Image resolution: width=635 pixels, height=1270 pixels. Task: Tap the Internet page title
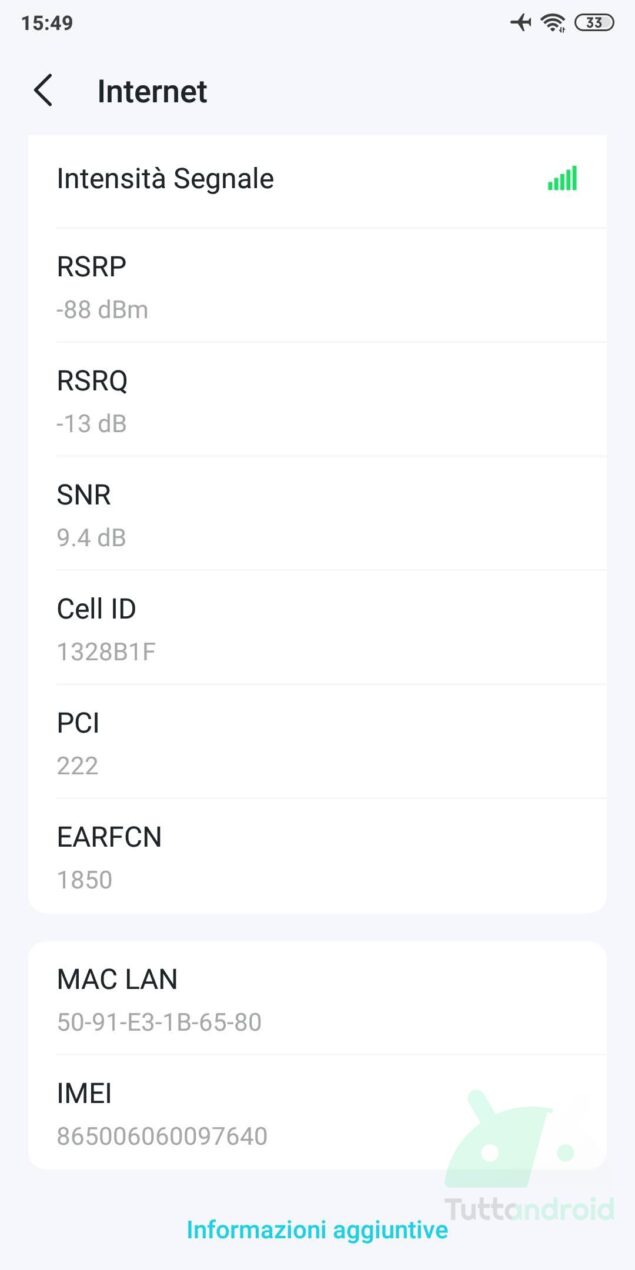point(152,91)
